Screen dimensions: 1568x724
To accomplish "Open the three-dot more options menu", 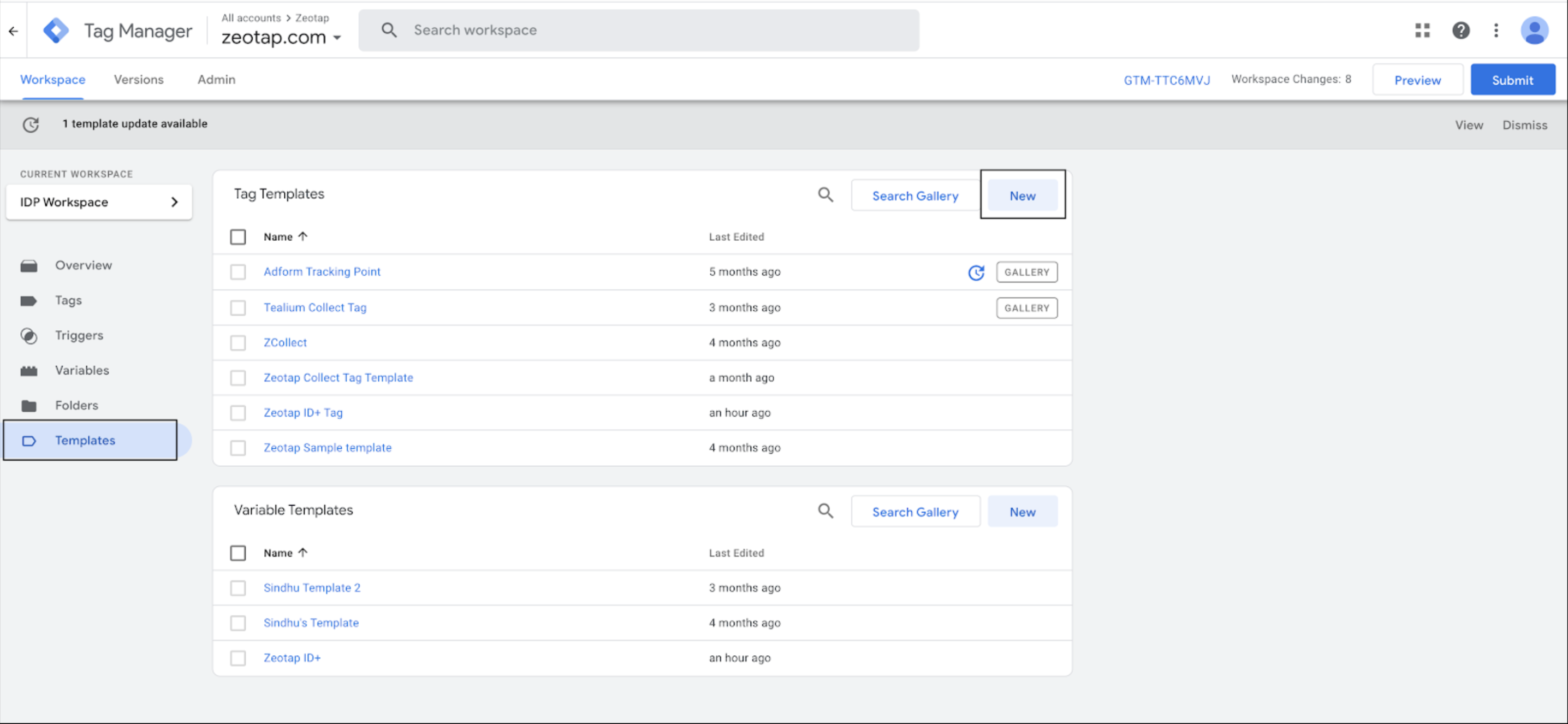I will (1496, 31).
